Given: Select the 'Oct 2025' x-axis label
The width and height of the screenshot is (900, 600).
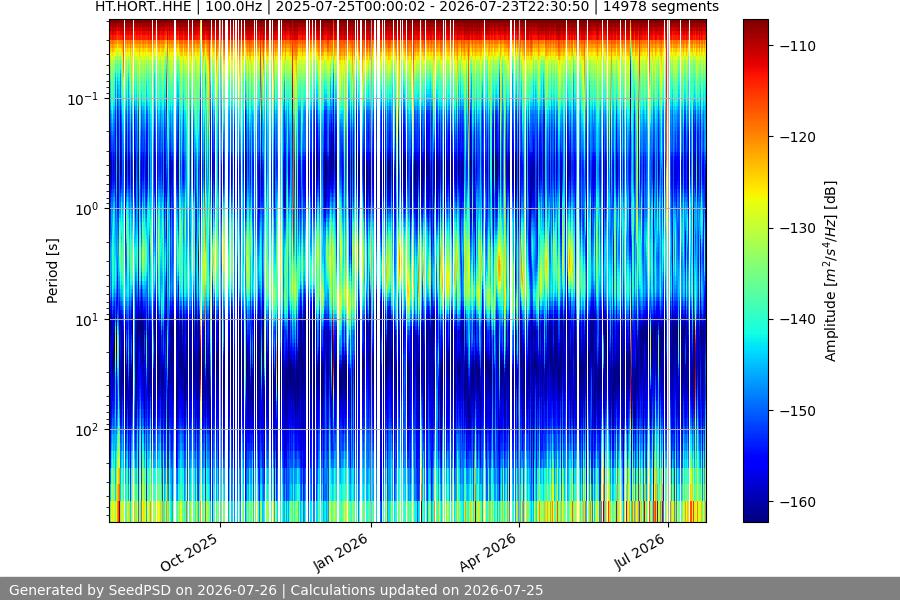Looking at the screenshot, I should [x=189, y=552].
